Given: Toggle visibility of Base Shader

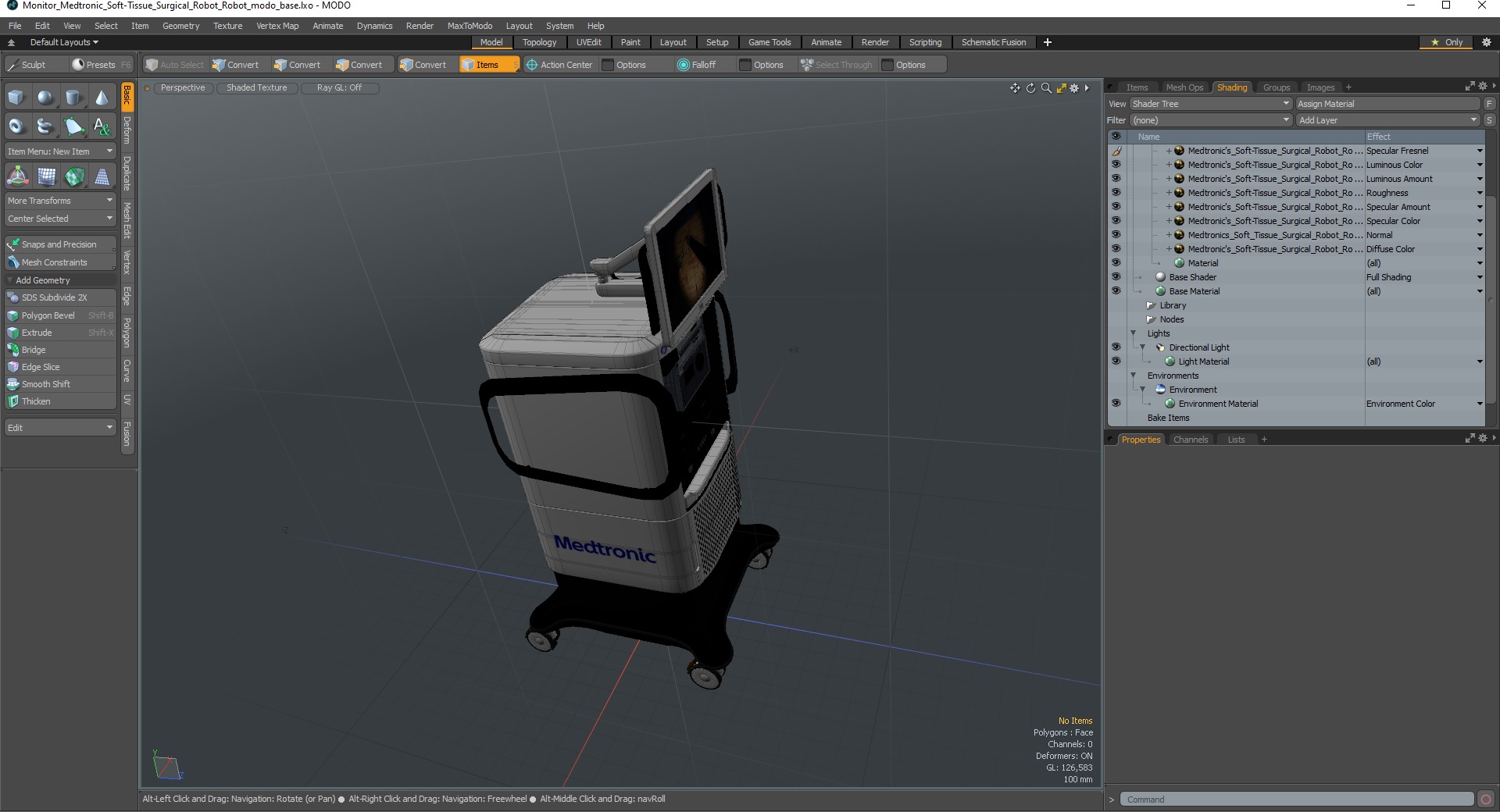Looking at the screenshot, I should (1116, 277).
